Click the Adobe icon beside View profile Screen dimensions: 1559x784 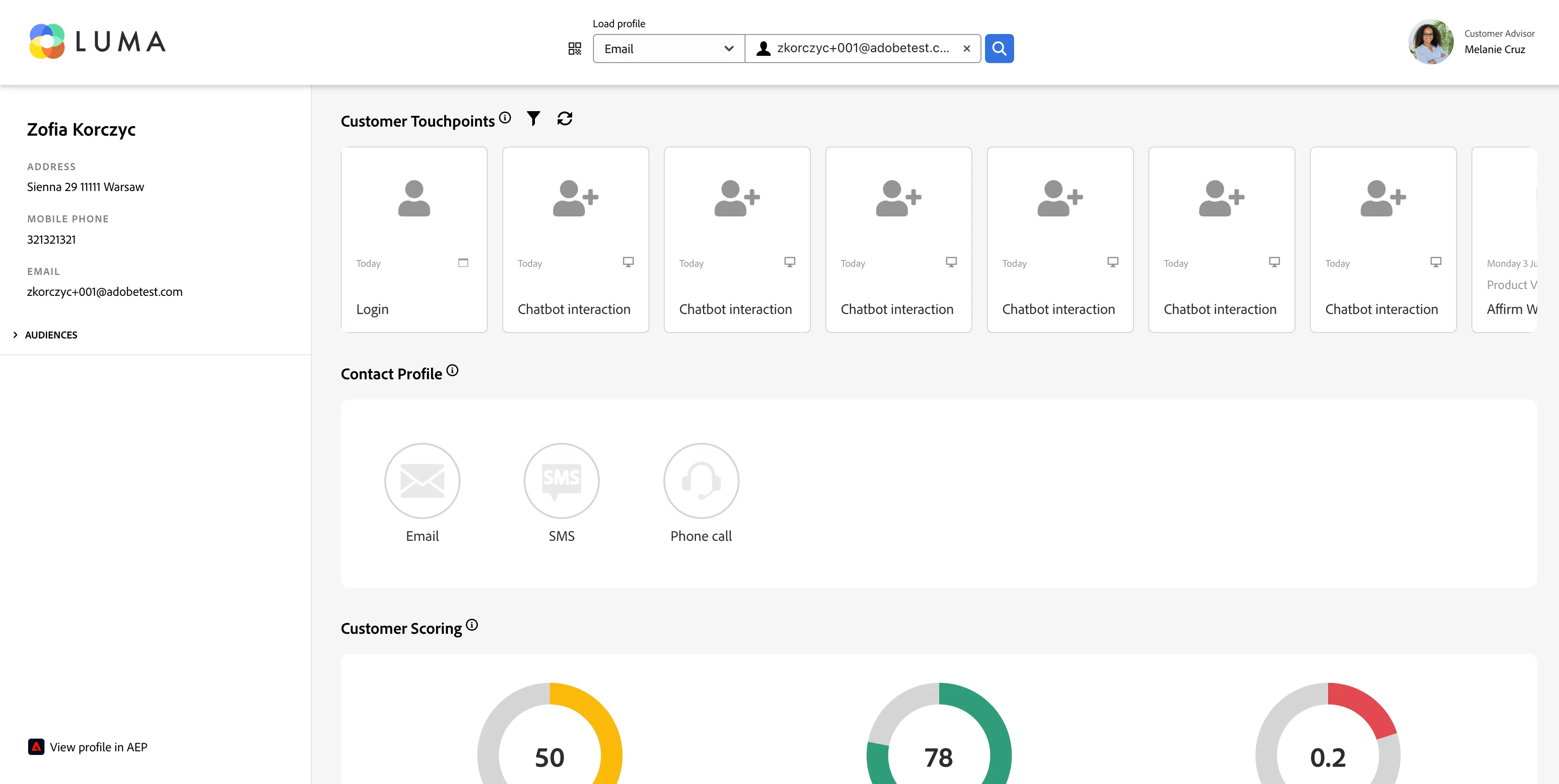point(36,747)
